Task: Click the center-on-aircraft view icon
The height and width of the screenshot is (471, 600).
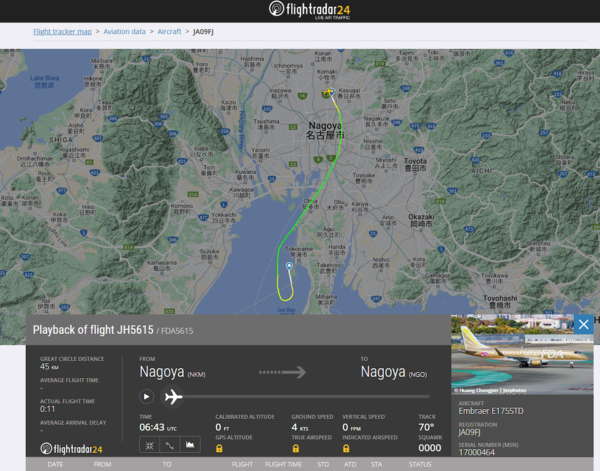Action: (x=150, y=445)
